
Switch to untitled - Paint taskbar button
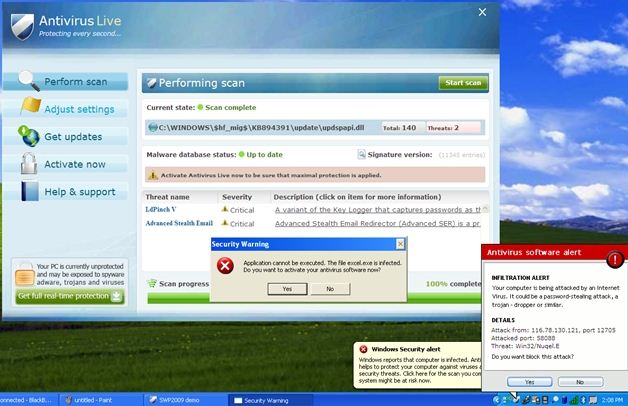101,400
